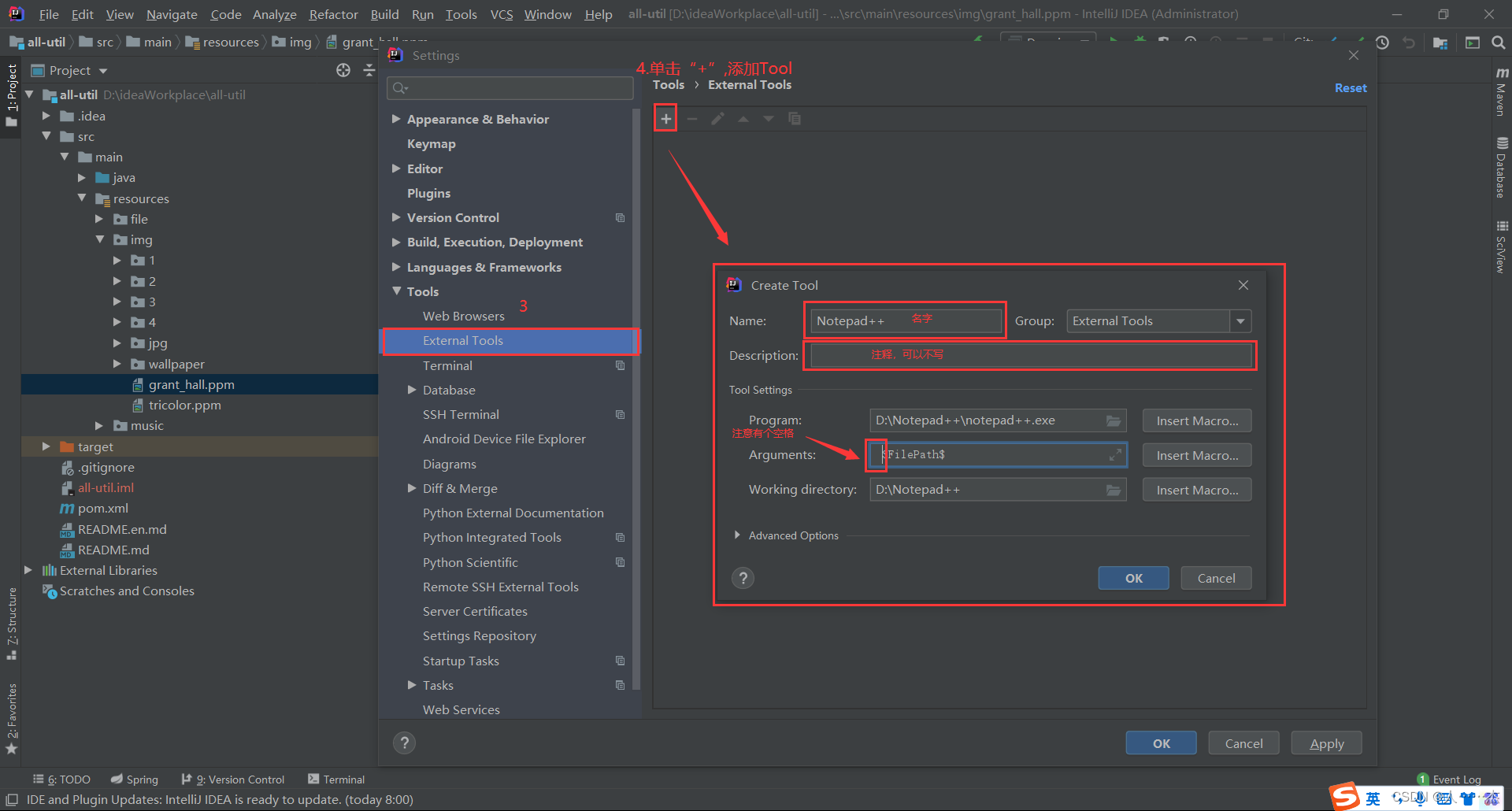
Task: Click the project-level icon next to Version Control
Action: (x=620, y=218)
